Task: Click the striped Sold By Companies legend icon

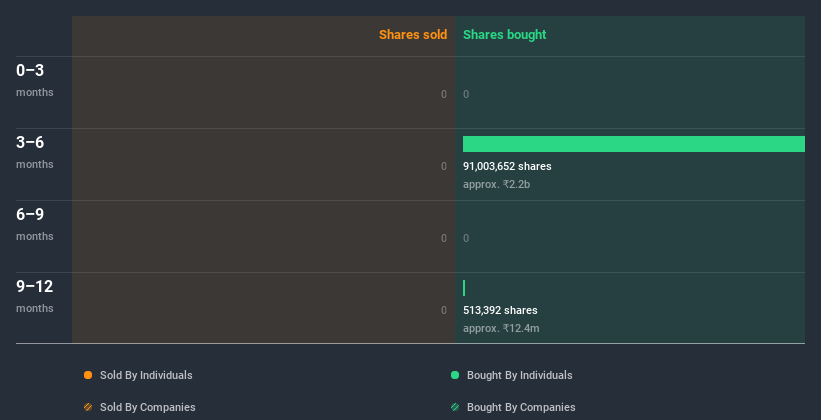Action: click(x=88, y=407)
